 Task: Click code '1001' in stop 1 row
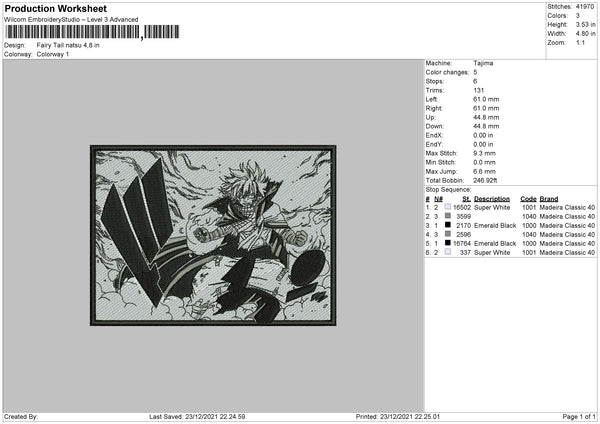coord(529,207)
